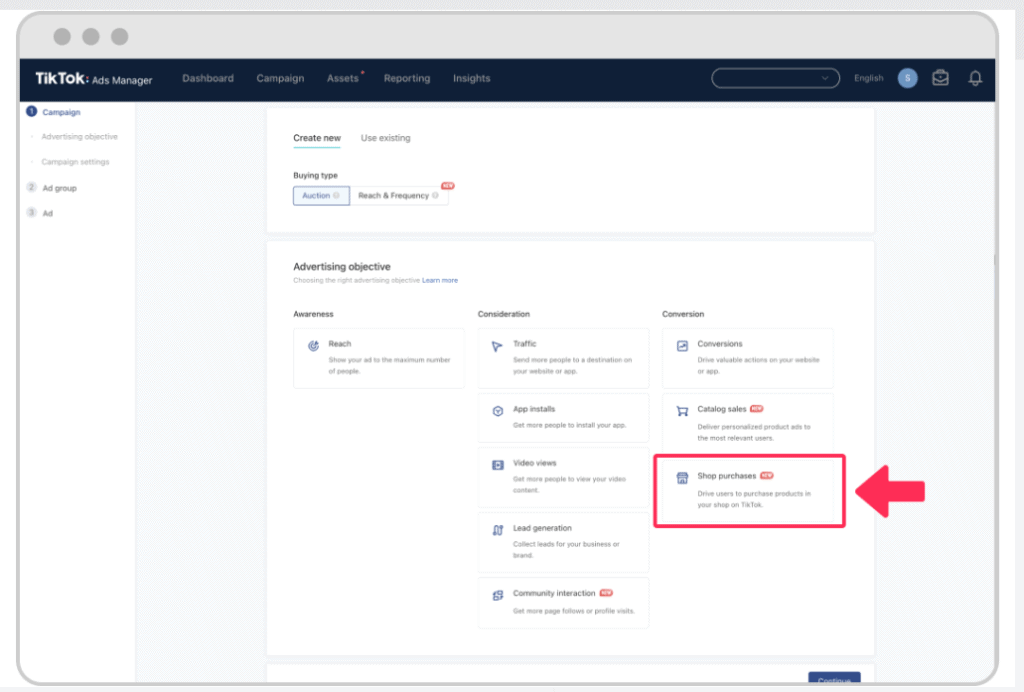Go to Campaign settings in sidebar

tap(75, 162)
